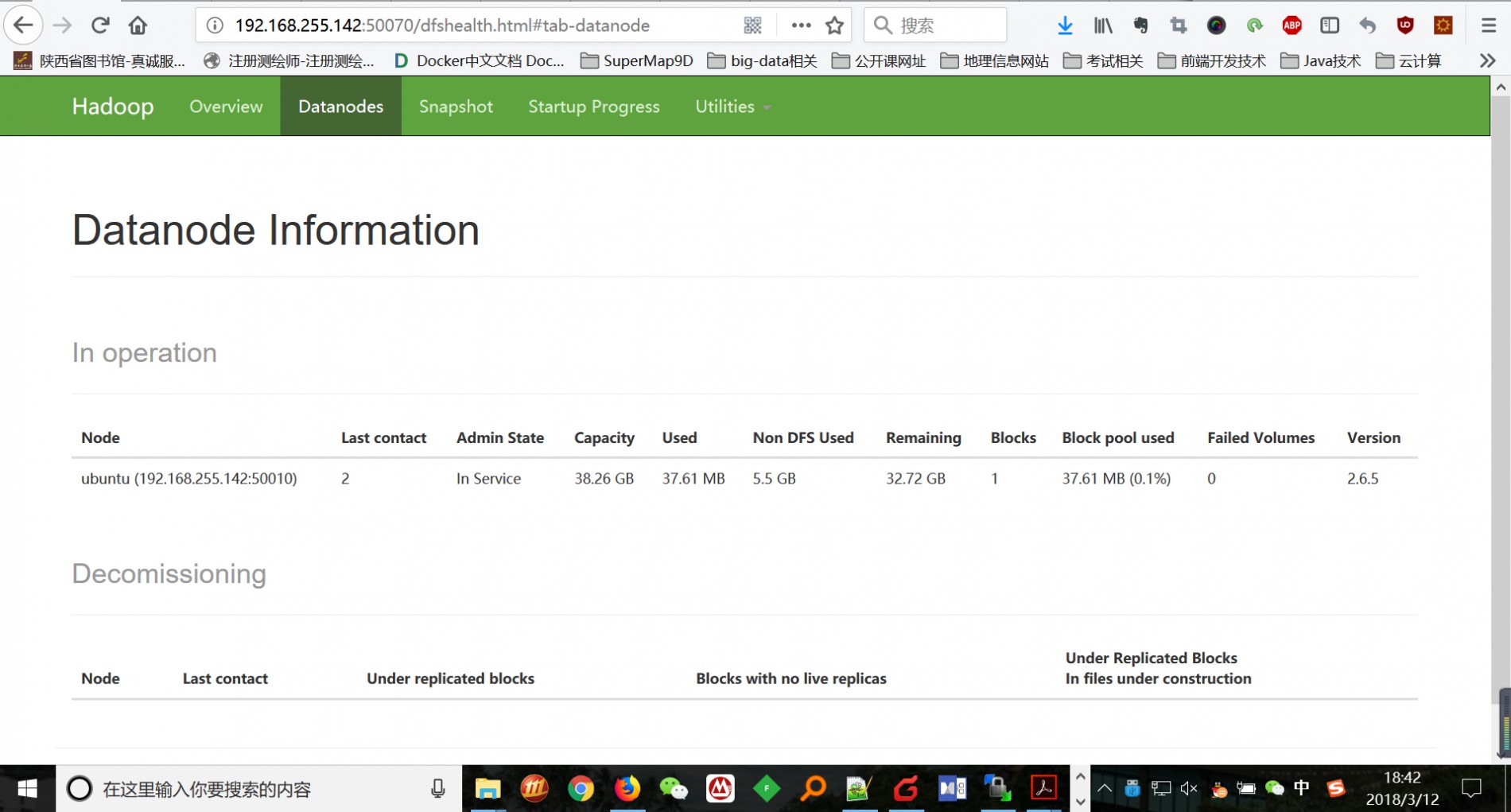The image size is (1511, 812).
Task: Bookmark this page with the star
Action: (834, 25)
